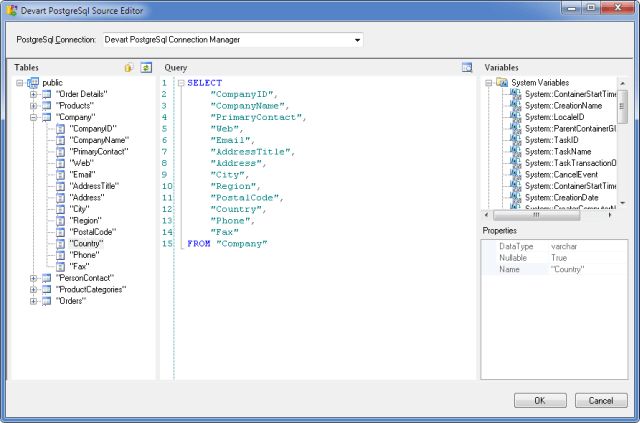Expand the "Order Details" table node
The image size is (640, 423).
point(33,94)
